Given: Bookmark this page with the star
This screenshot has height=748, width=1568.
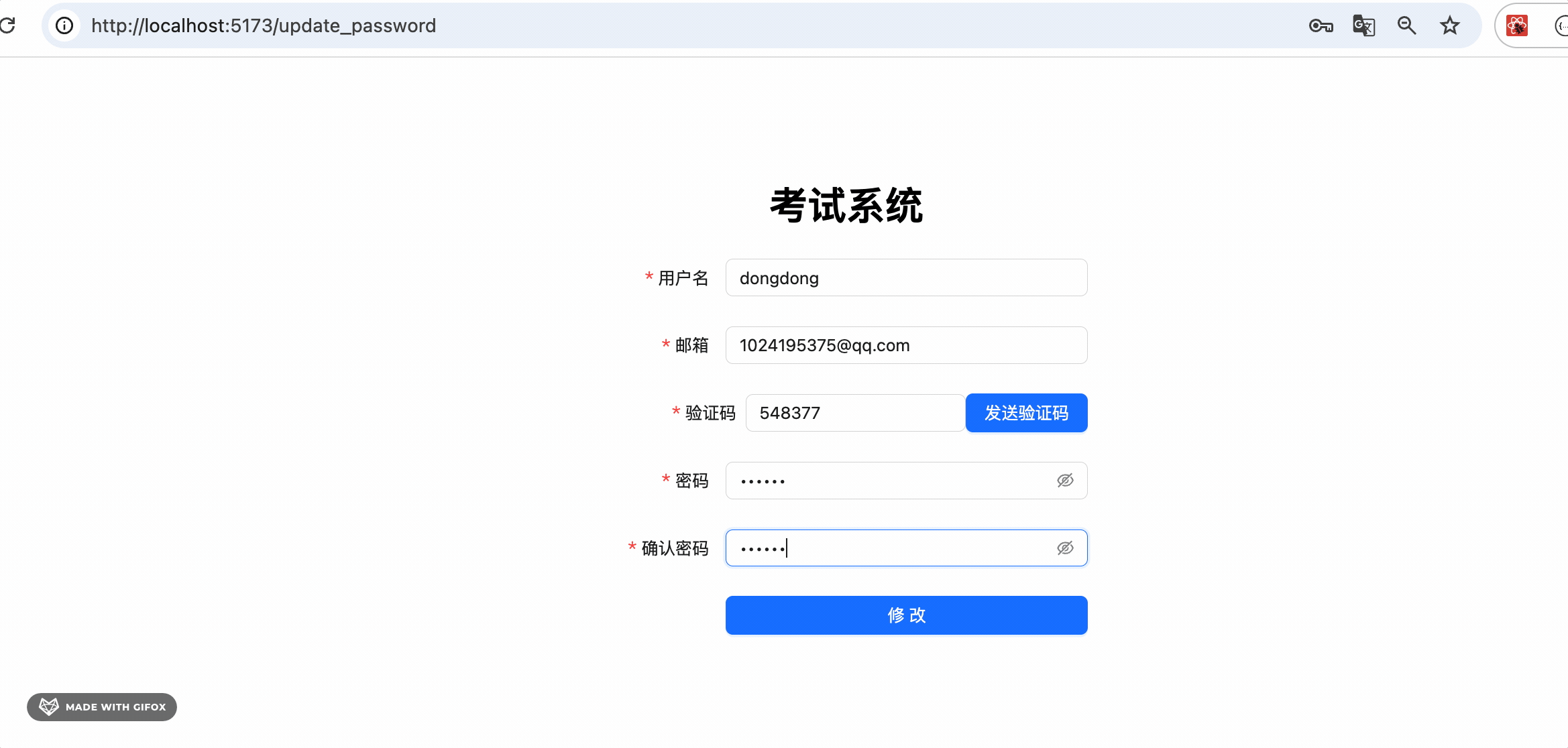Looking at the screenshot, I should (x=1449, y=25).
